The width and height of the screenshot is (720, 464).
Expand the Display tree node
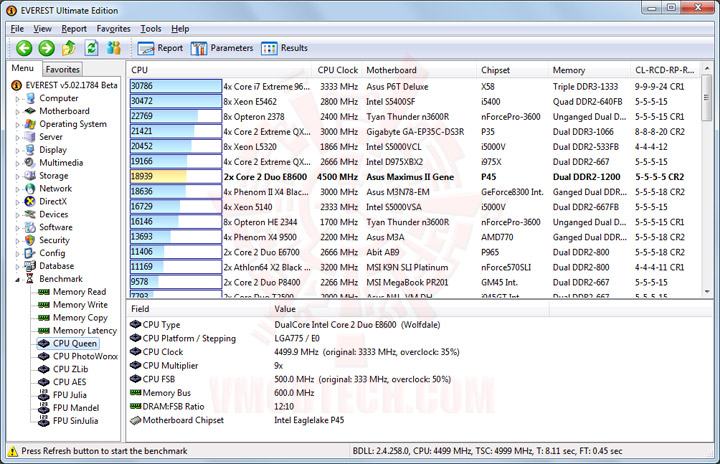click(x=17, y=150)
